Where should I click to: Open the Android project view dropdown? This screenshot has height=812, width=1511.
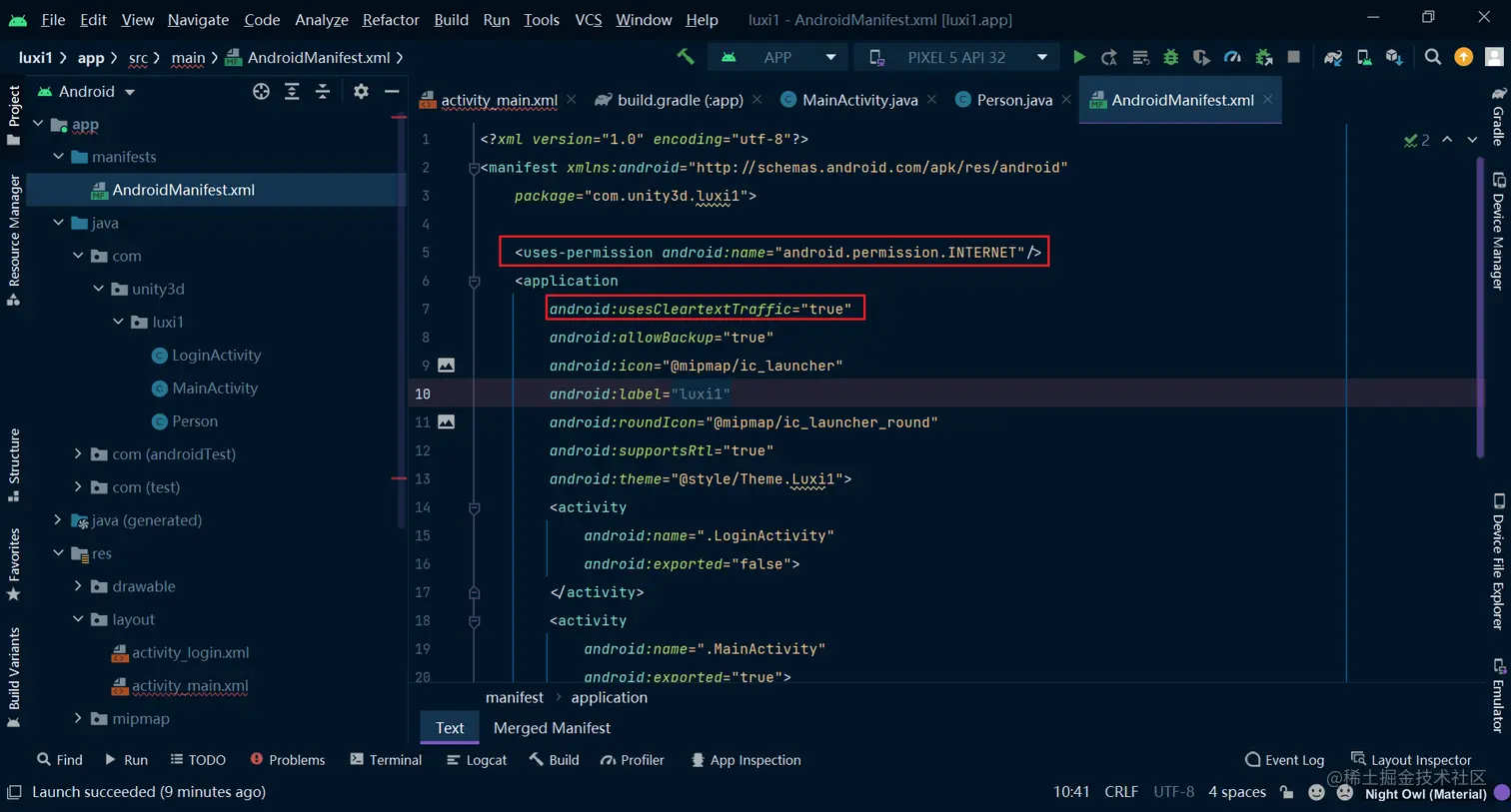pyautogui.click(x=86, y=91)
